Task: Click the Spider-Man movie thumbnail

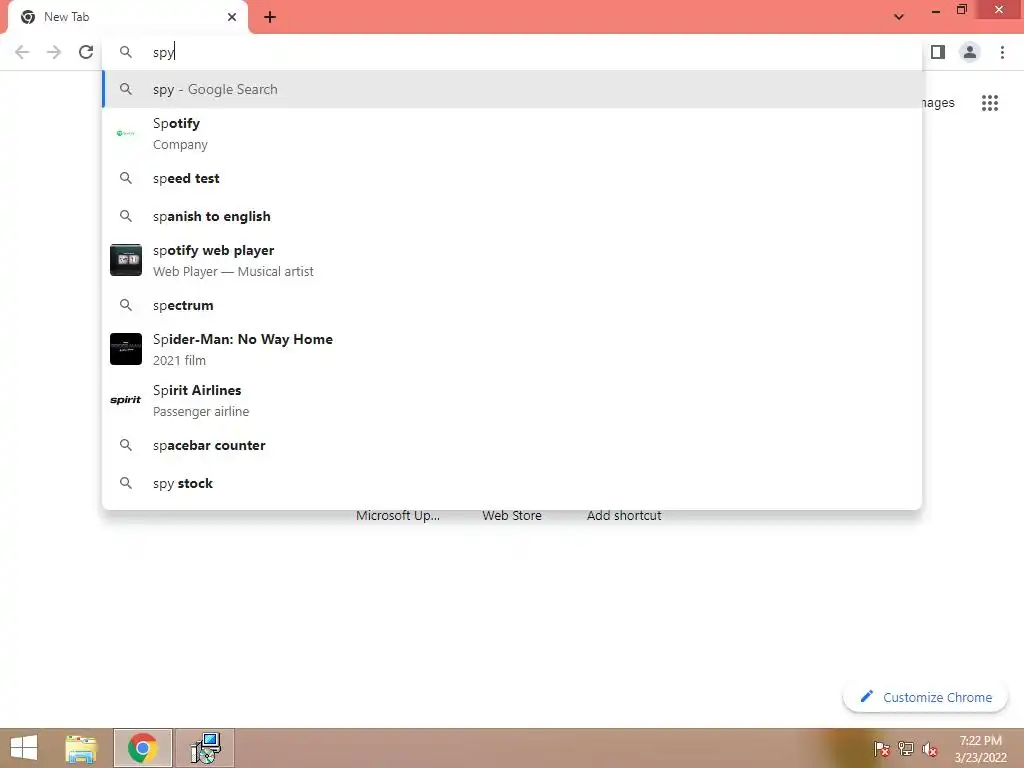Action: [x=125, y=349]
